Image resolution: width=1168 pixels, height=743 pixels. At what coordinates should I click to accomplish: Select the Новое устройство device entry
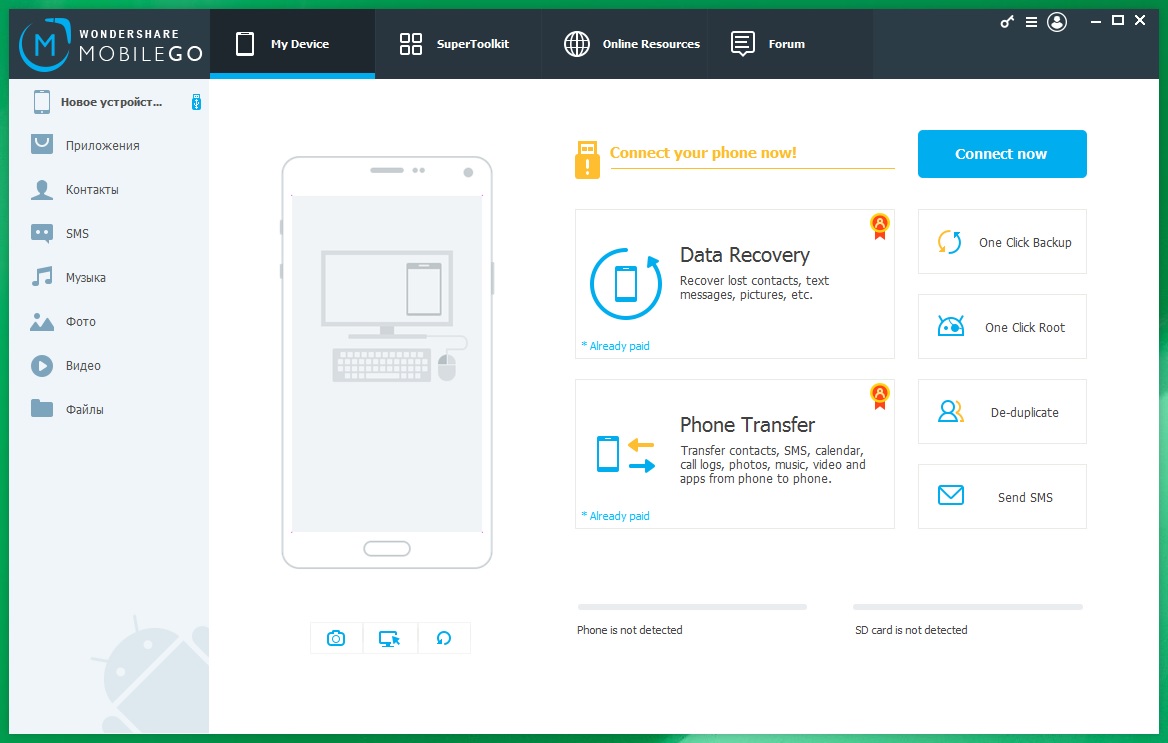click(x=109, y=102)
